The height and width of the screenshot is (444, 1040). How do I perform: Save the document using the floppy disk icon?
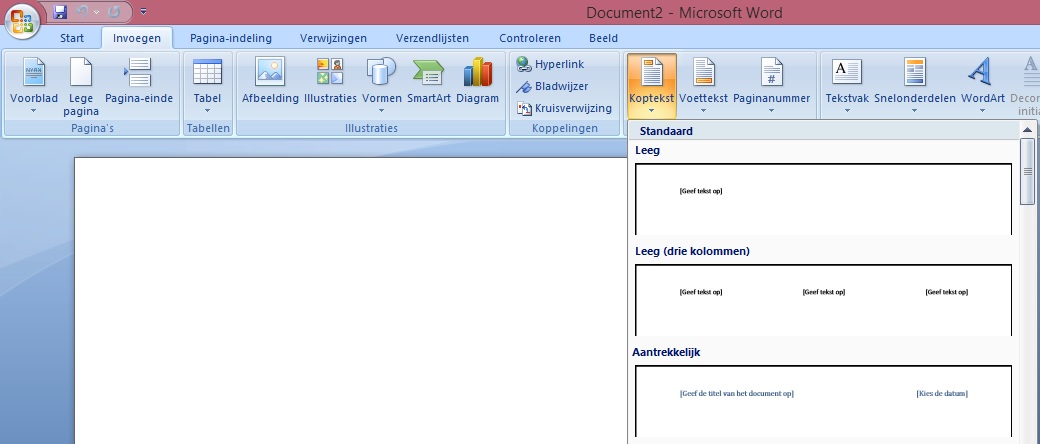[60, 11]
